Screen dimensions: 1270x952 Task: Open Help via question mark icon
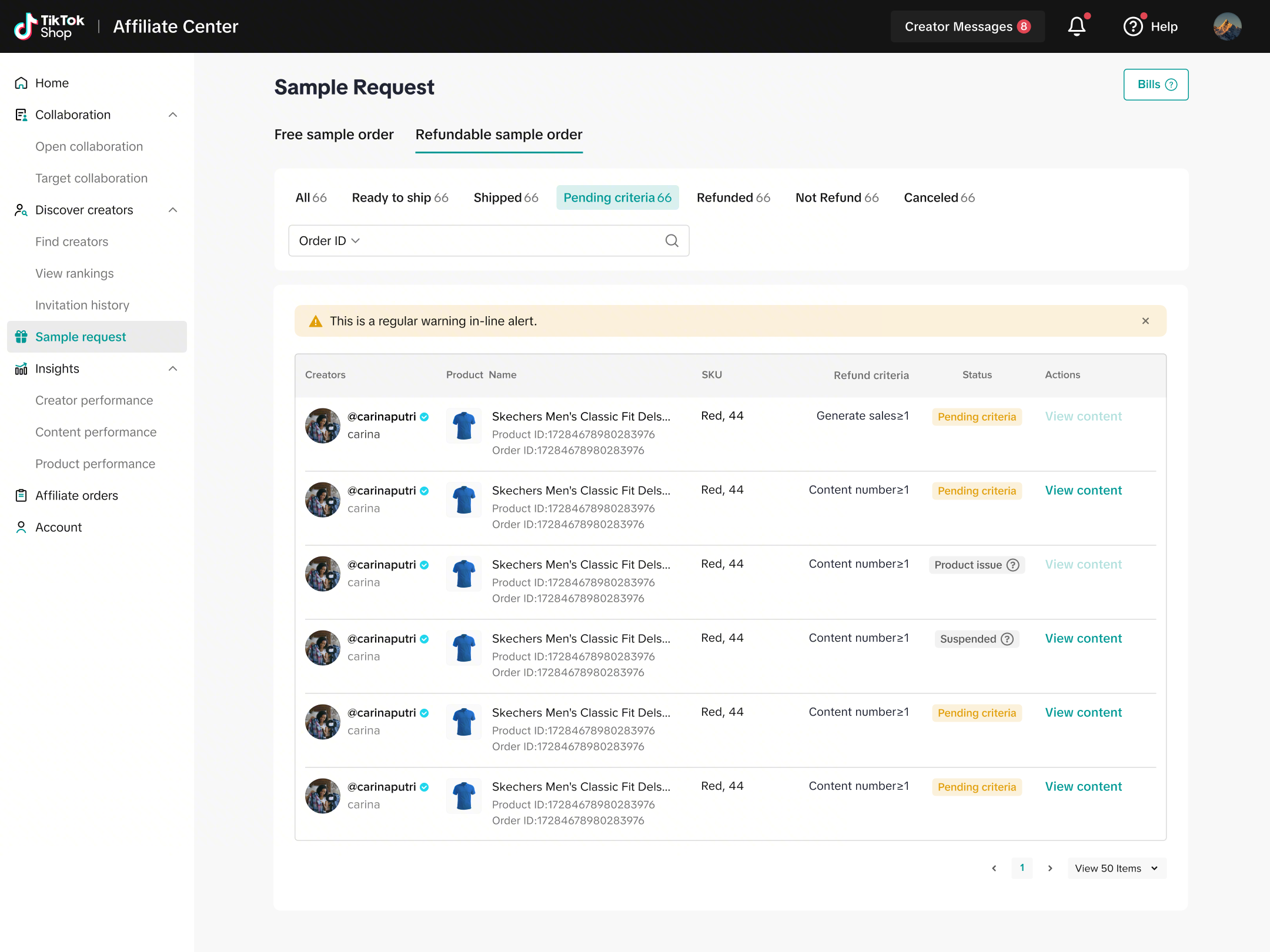[x=1133, y=26]
